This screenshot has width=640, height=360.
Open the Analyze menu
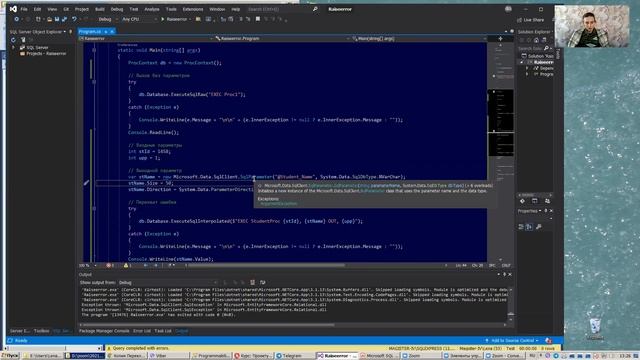coord(152,9)
